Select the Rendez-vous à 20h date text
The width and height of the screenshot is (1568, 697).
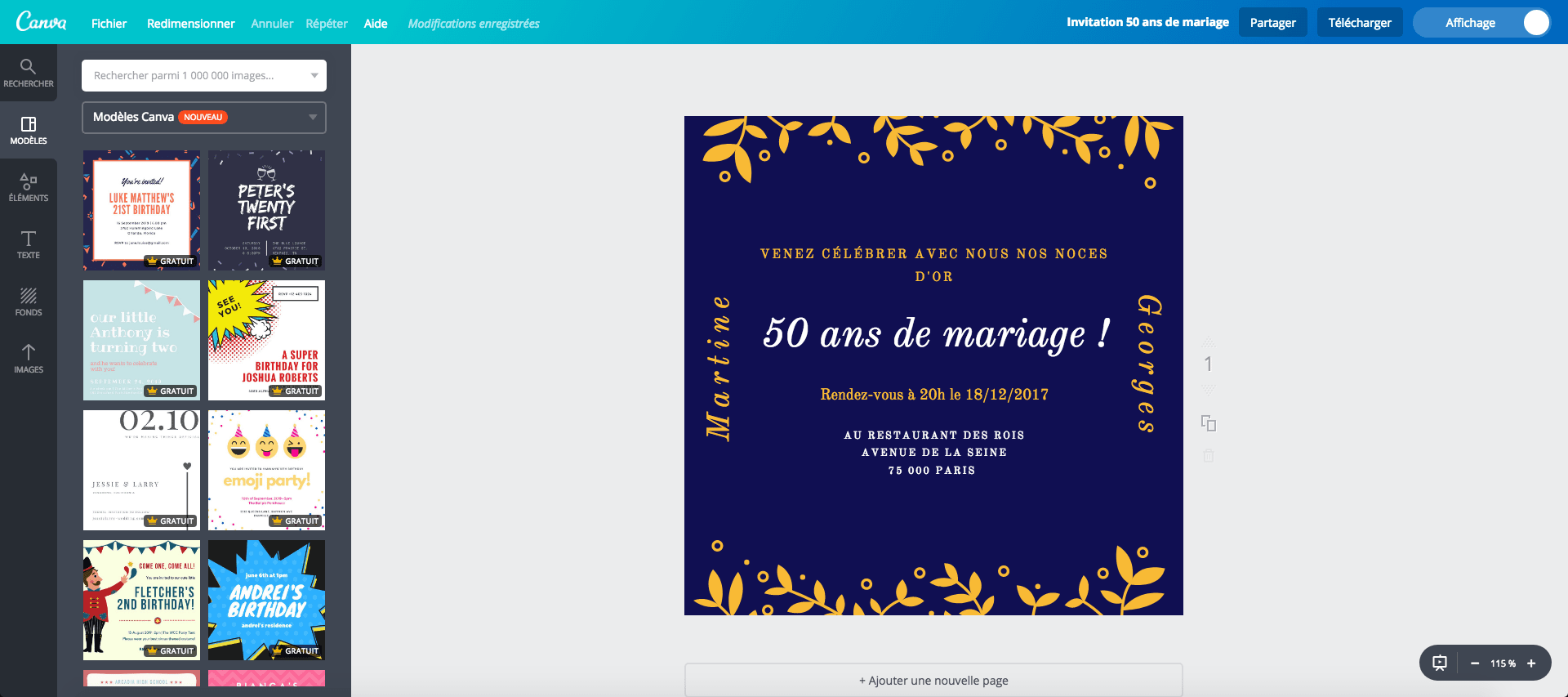click(934, 395)
